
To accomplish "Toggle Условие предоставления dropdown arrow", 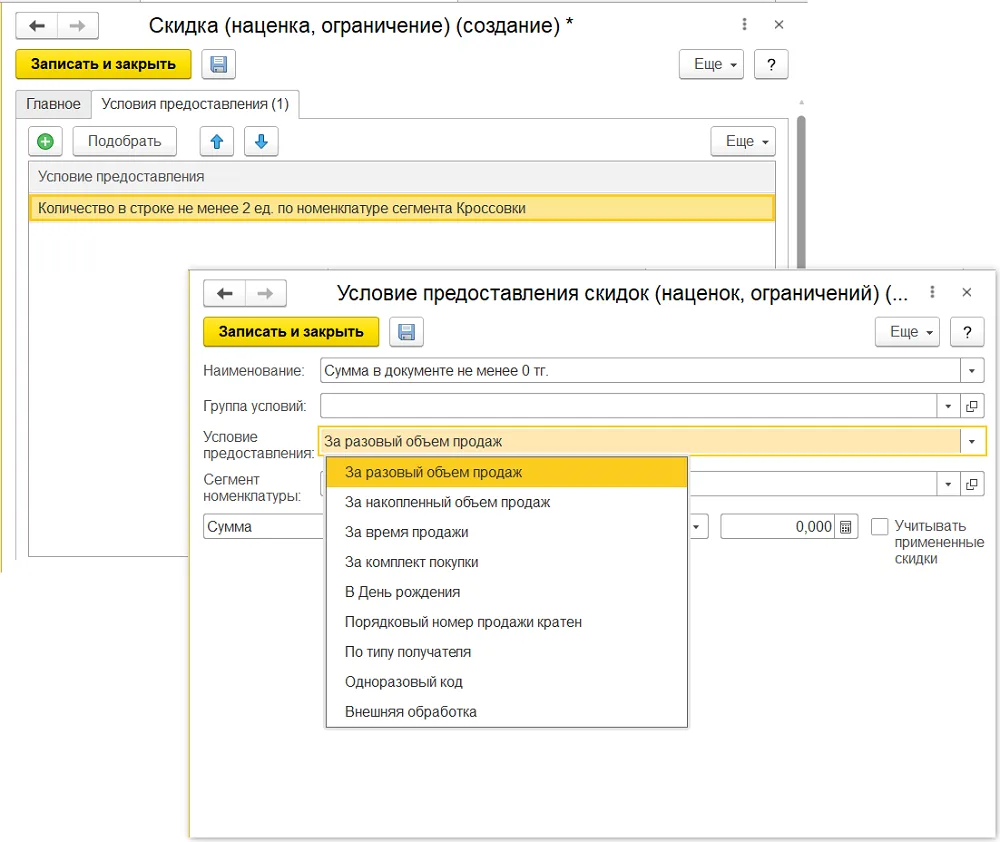I will (972, 441).
